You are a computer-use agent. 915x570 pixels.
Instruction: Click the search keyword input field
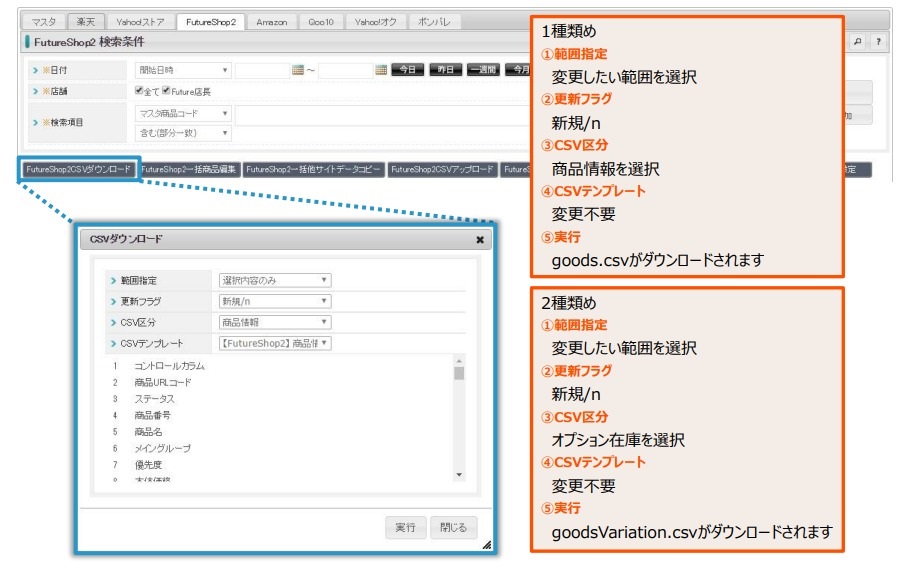383,116
